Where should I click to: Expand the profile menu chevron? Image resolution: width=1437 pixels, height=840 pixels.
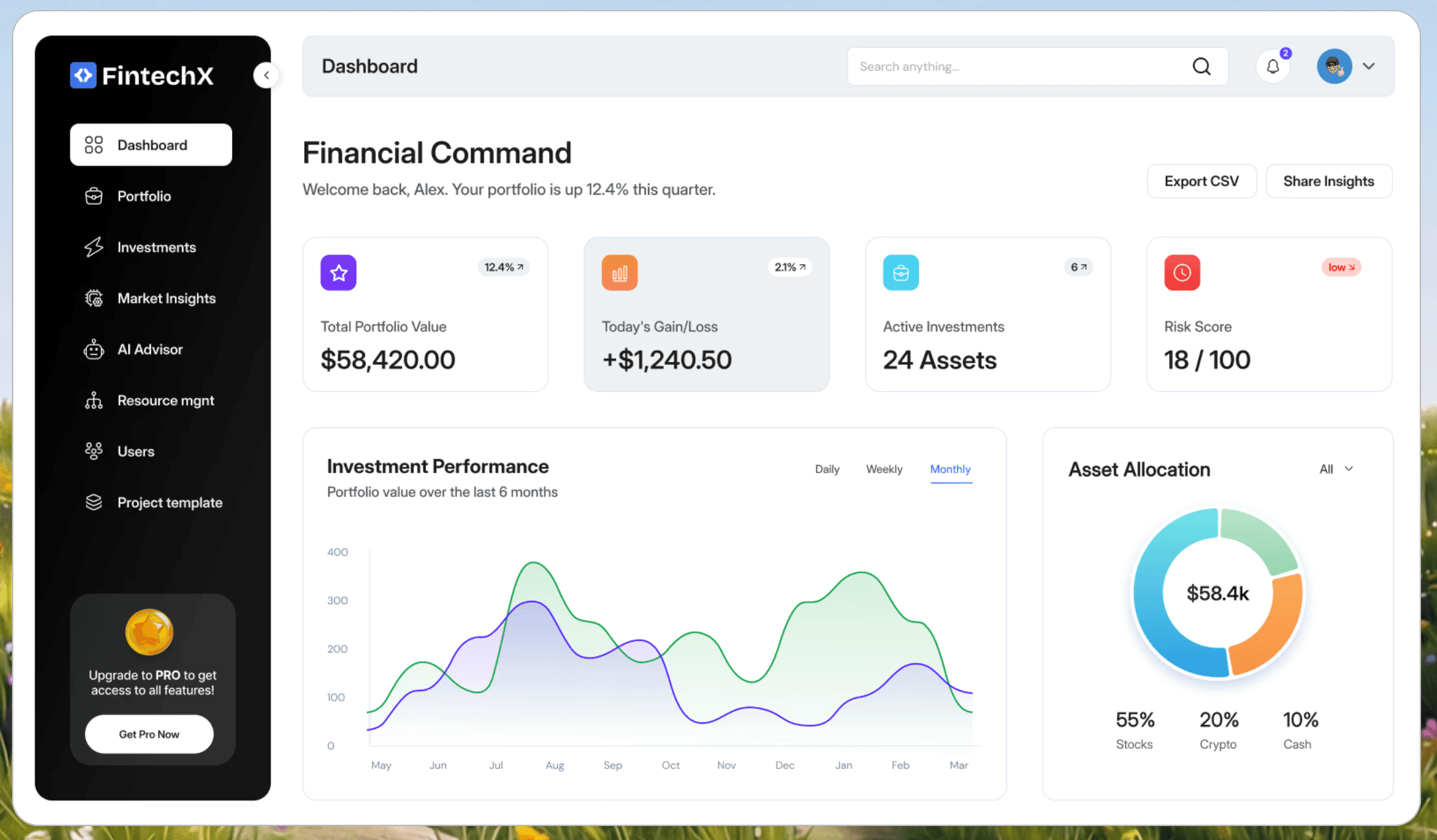click(x=1369, y=66)
